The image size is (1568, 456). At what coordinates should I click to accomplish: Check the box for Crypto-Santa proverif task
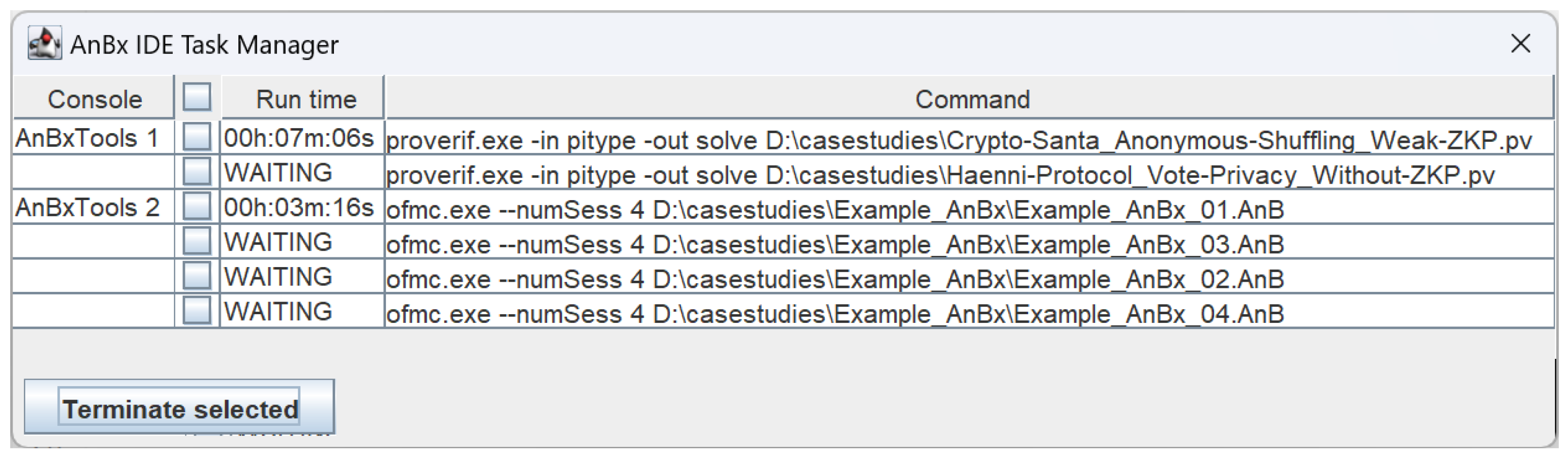point(197,136)
